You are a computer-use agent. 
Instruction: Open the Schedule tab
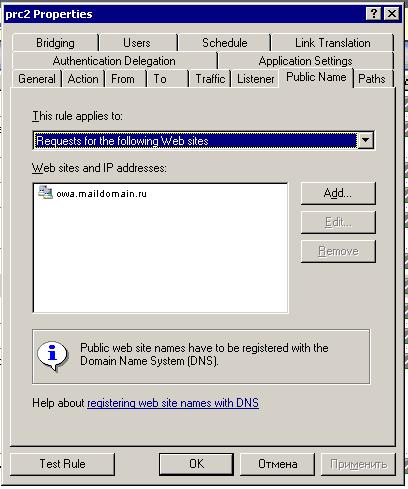pos(224,43)
